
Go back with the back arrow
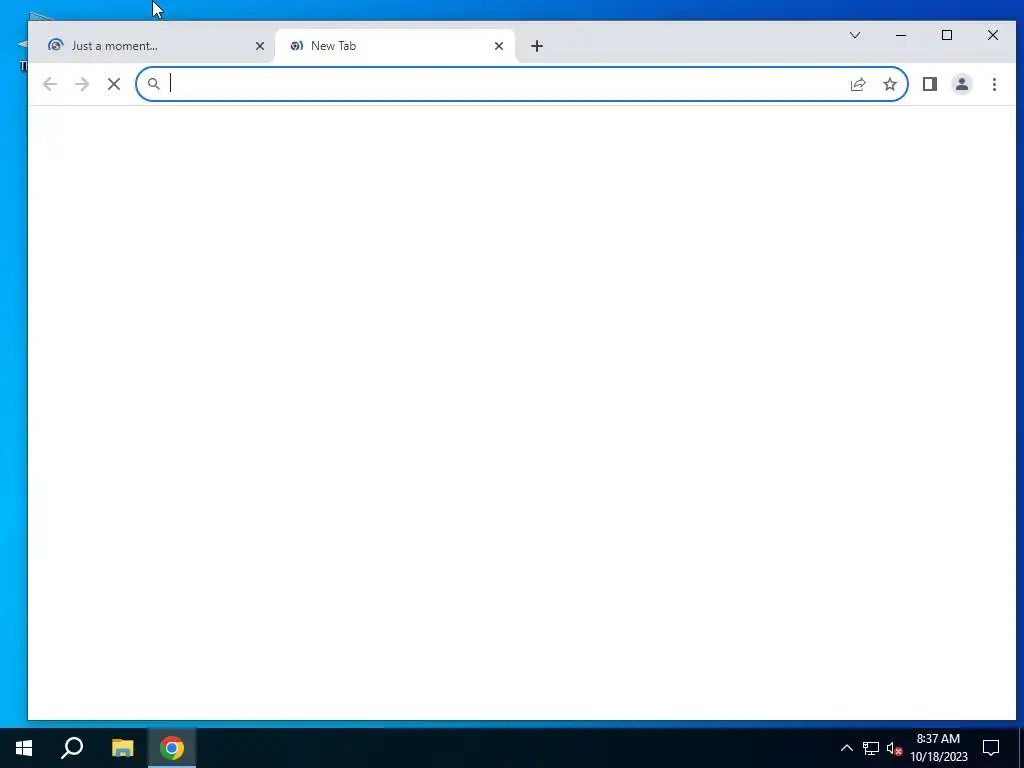click(x=50, y=84)
